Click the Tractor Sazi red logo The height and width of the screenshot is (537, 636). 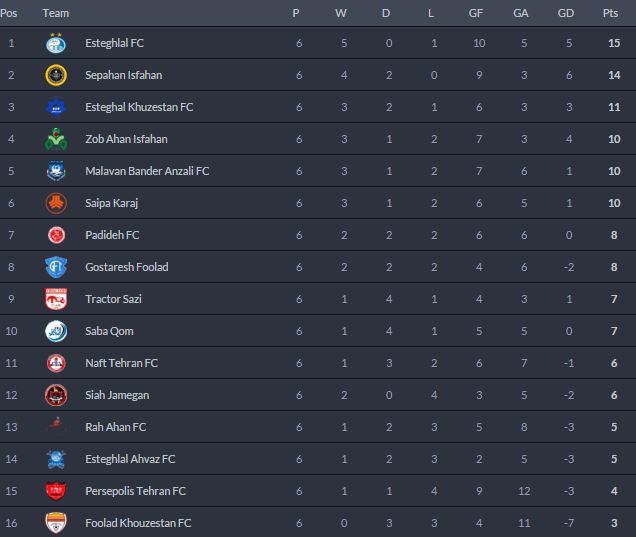pyautogui.click(x=55, y=299)
